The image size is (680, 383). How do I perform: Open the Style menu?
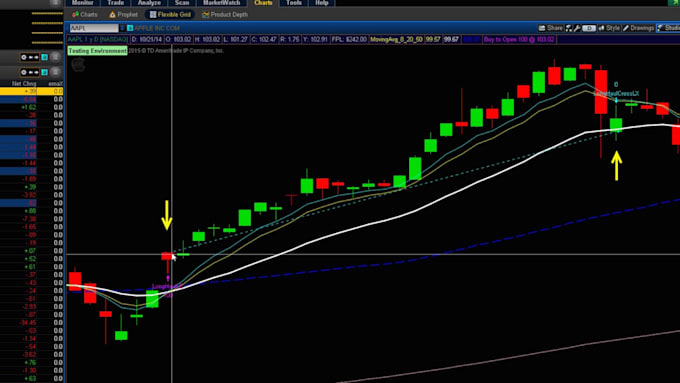click(x=609, y=28)
